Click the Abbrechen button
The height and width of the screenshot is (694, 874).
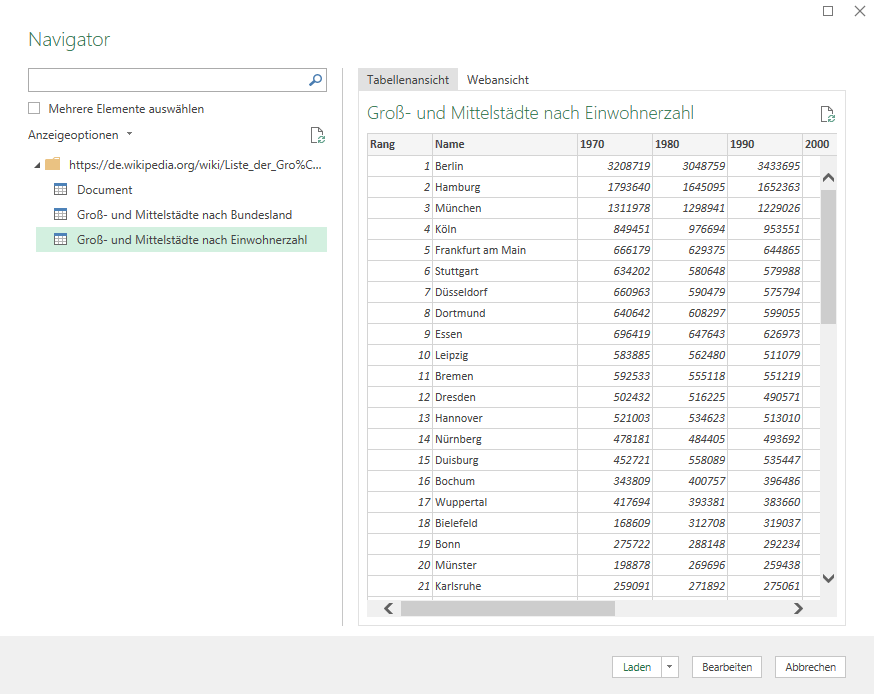click(x=811, y=667)
